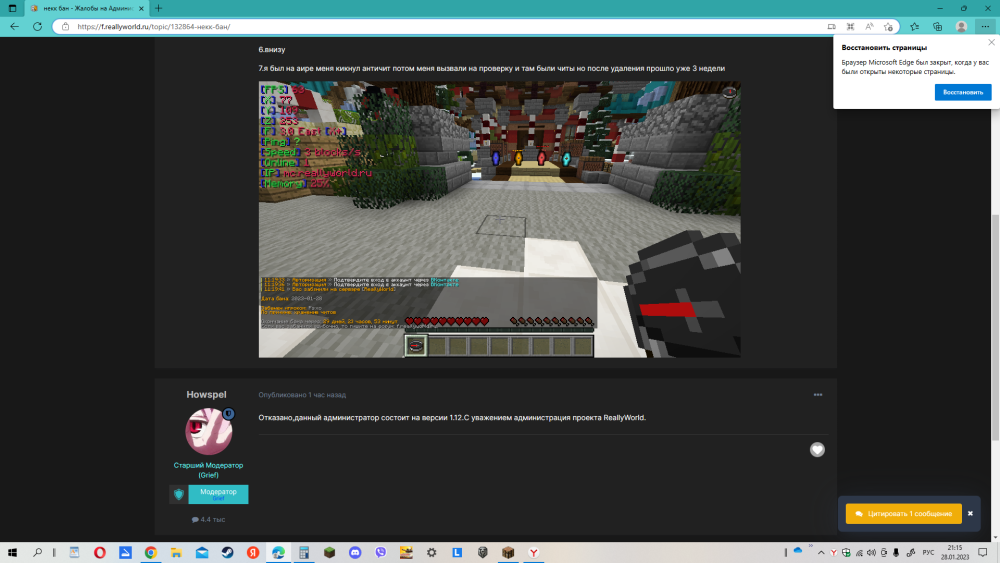
Task: Switch input language РУС indicator
Action: point(928,553)
